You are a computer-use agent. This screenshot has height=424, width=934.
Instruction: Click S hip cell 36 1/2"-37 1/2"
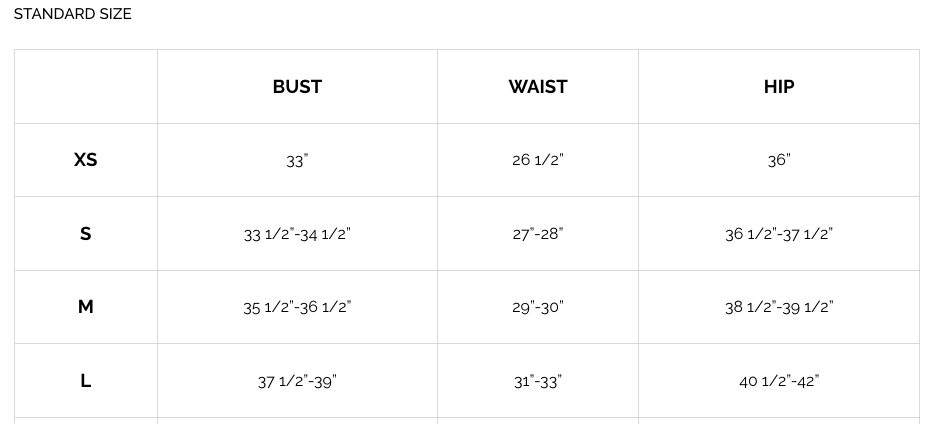779,234
